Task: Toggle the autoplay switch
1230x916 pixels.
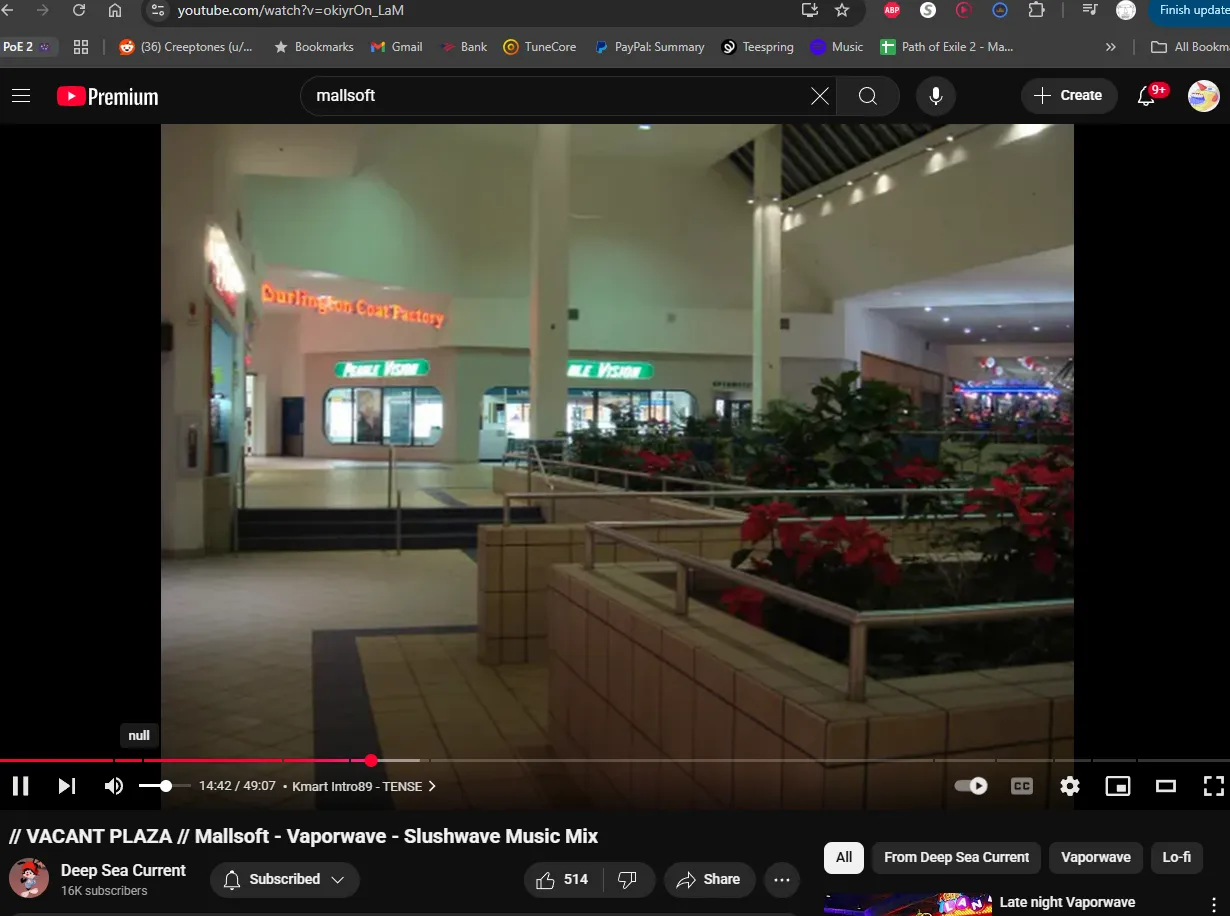Action: tap(971, 786)
